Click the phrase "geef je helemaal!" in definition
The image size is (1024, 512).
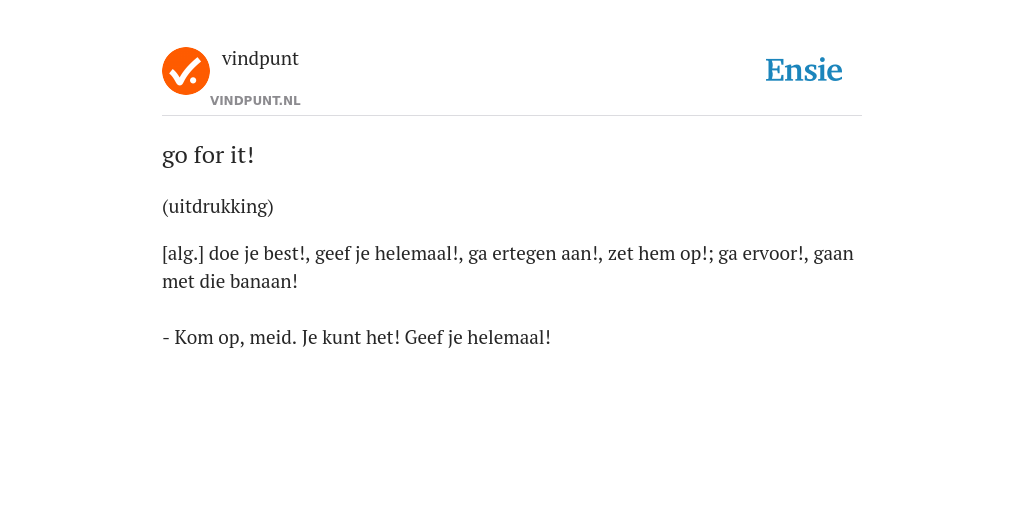click(x=387, y=253)
